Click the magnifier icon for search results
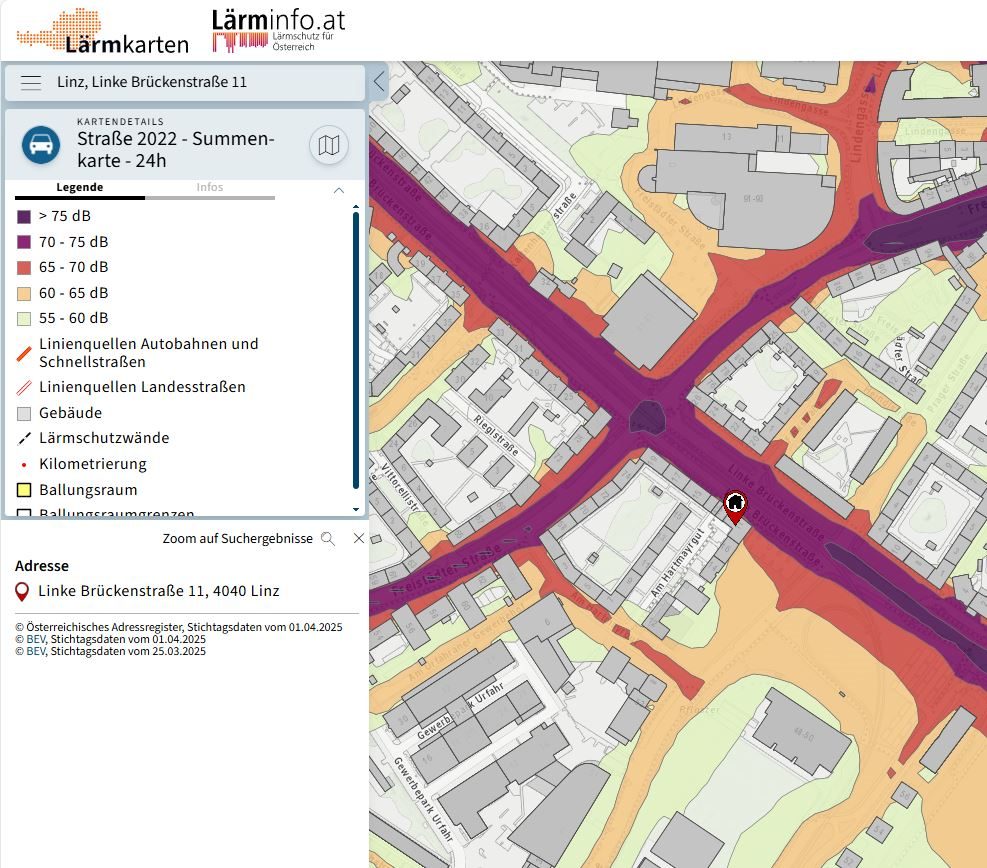 (x=327, y=539)
